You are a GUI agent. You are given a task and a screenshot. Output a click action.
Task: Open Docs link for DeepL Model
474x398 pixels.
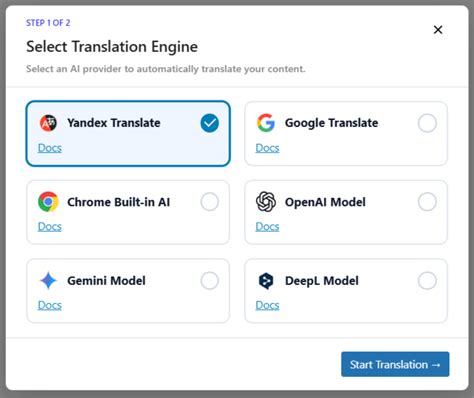pos(267,305)
